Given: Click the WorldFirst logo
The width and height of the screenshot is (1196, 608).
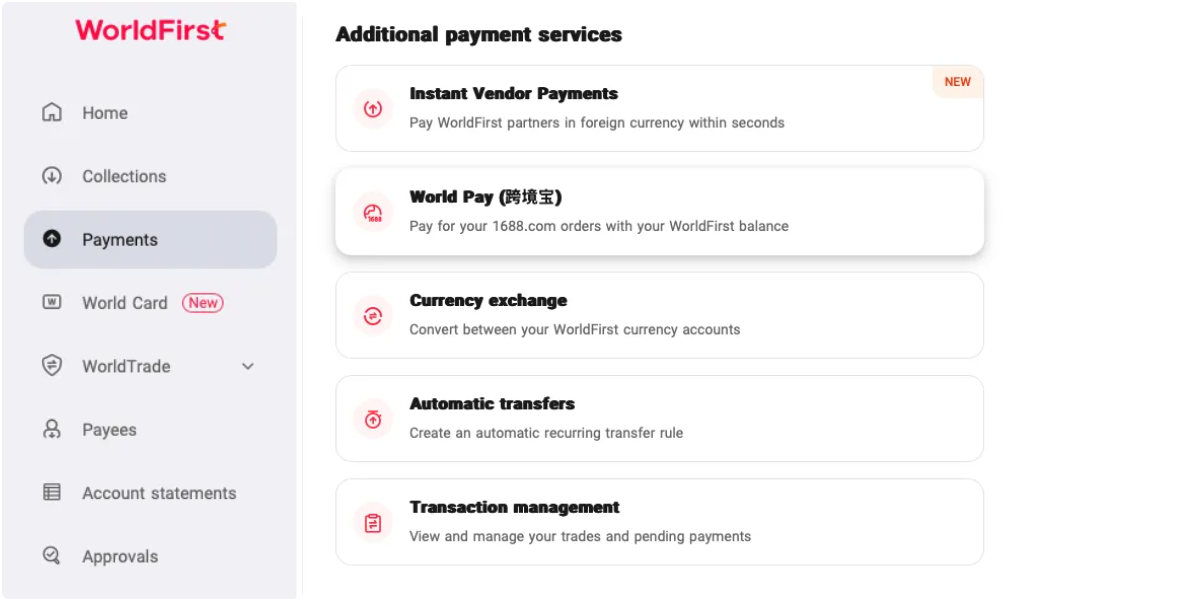Looking at the screenshot, I should [x=151, y=30].
